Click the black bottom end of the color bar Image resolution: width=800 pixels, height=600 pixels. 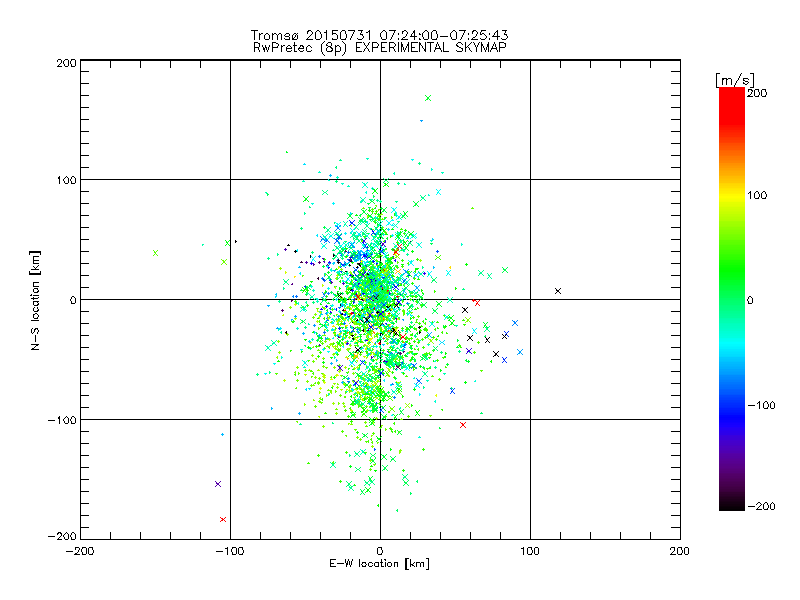732,505
